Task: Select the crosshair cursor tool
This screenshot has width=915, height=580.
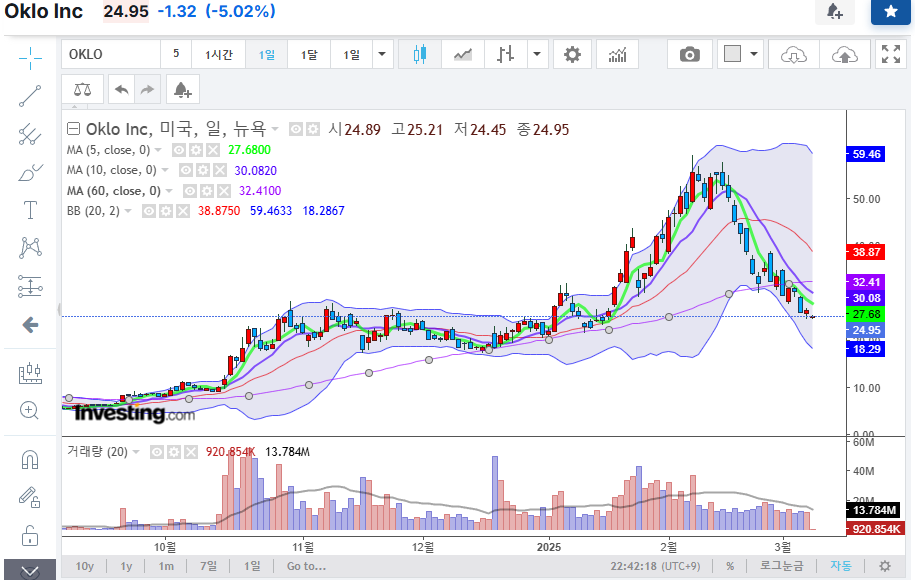Action: pyautogui.click(x=30, y=58)
